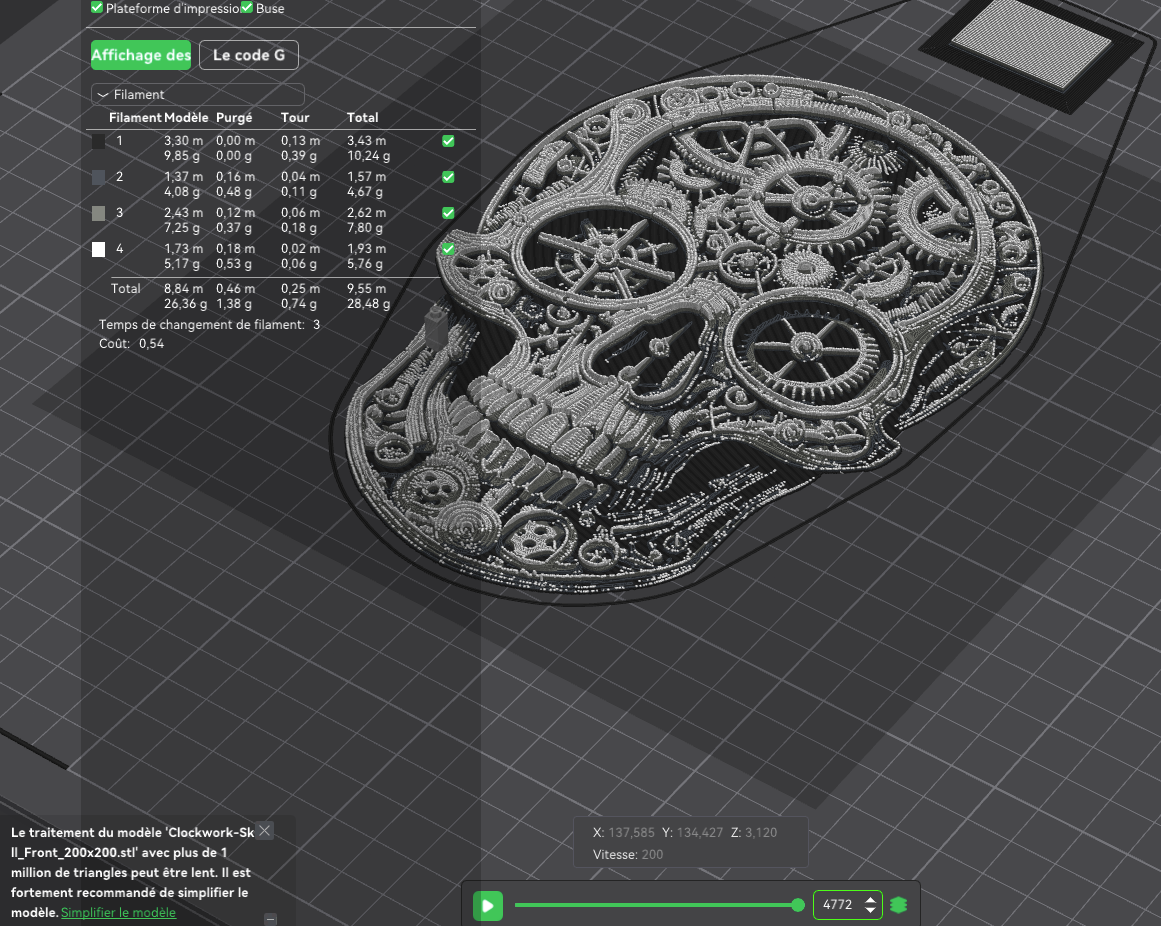Screen dimensions: 1161x926
Task: Collapse the notification with the minus icon
Action: (x=271, y=919)
